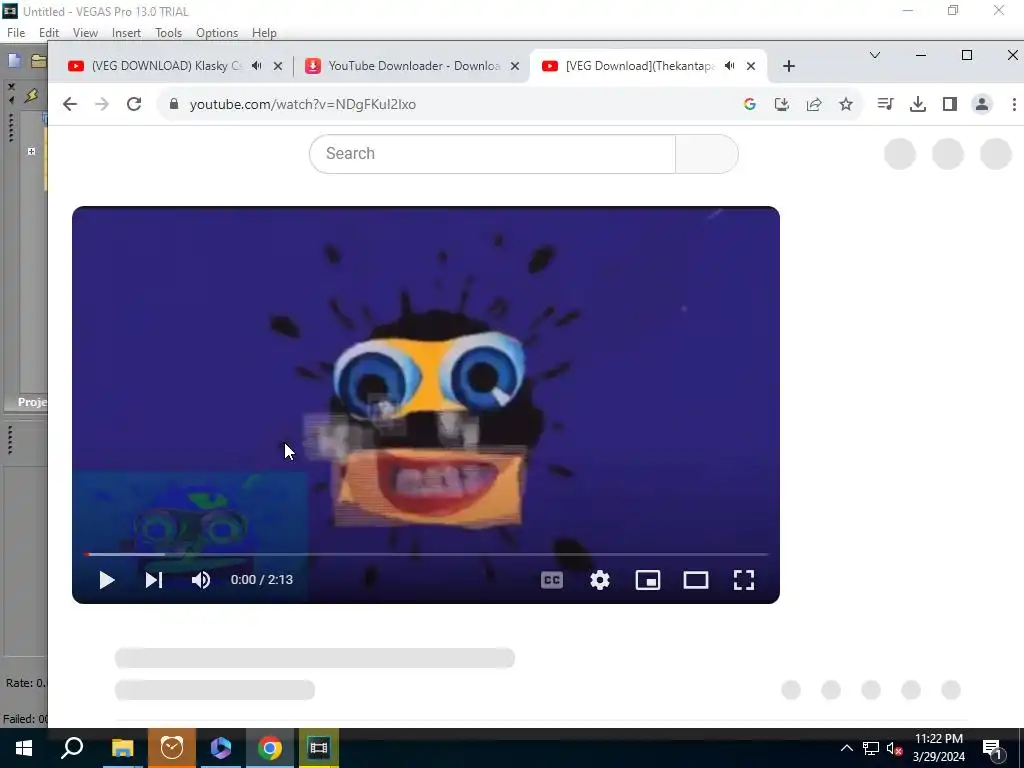The height and width of the screenshot is (768, 1024).
Task: Open VEGAS Pro Options menu
Action: click(x=217, y=33)
